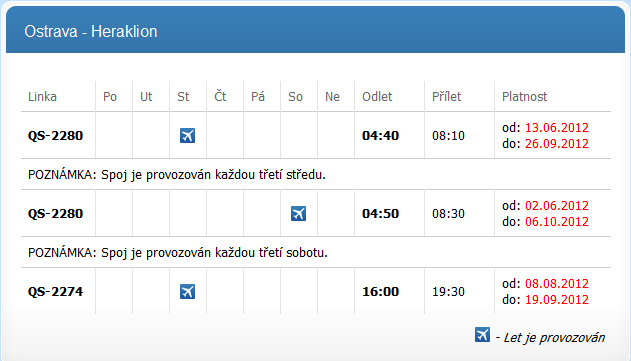Click the legend airplane icon near 'Let je provozován'
The image size is (631, 361).
point(482,335)
